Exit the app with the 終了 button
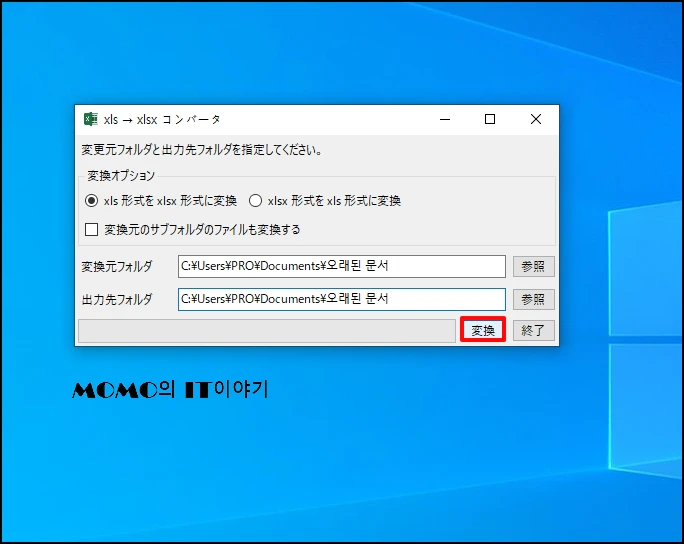684x544 pixels. (533, 330)
